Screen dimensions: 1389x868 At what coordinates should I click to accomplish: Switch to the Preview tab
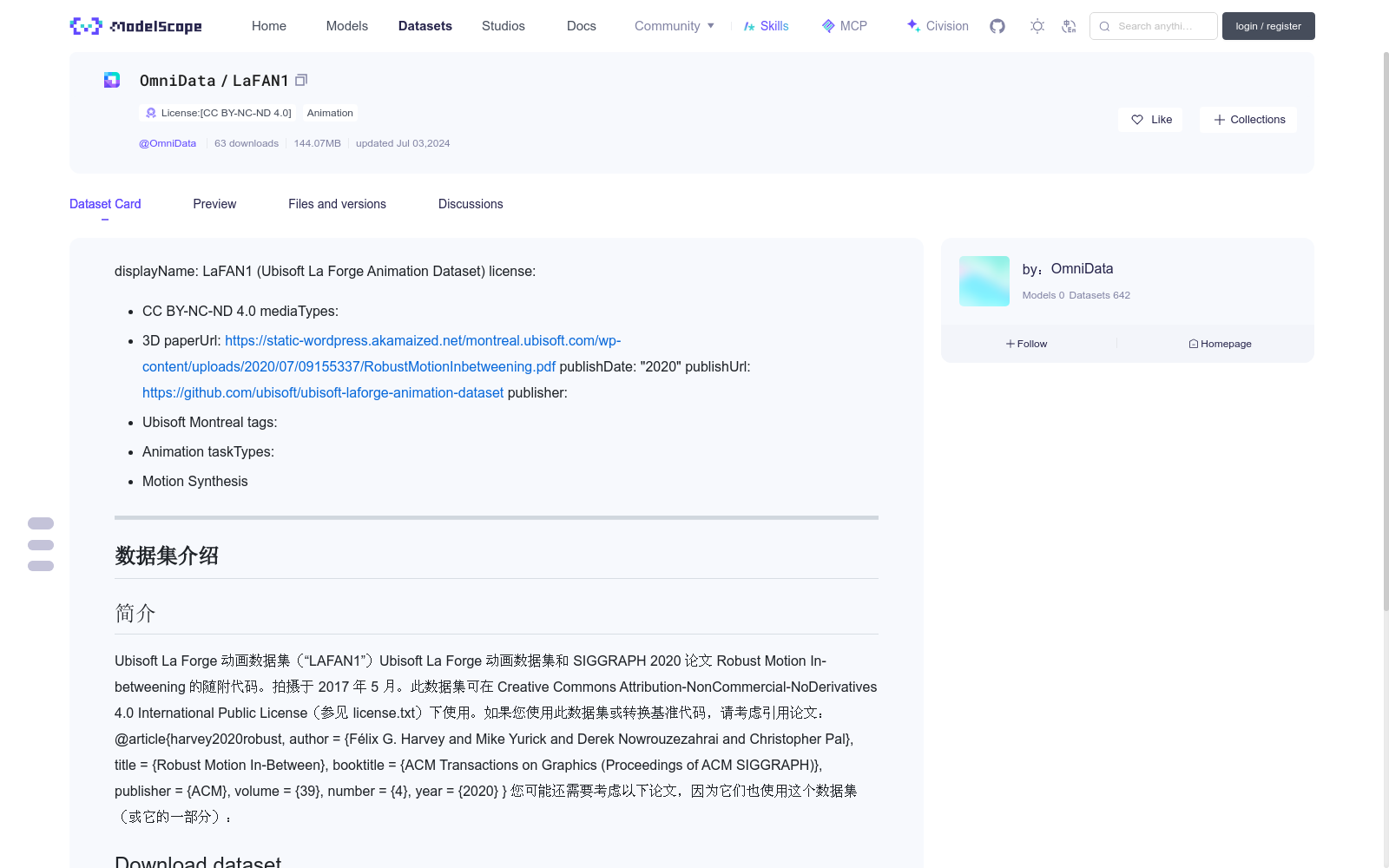pos(214,204)
